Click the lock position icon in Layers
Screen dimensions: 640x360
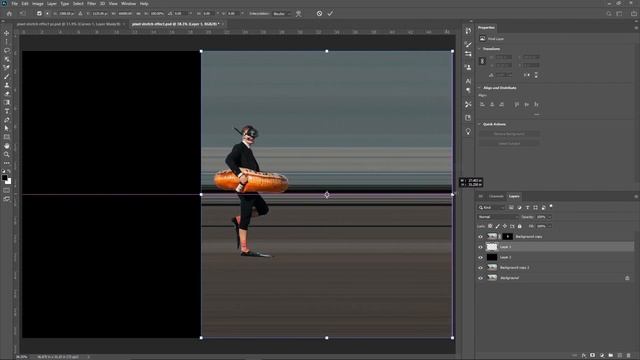[x=505, y=226]
